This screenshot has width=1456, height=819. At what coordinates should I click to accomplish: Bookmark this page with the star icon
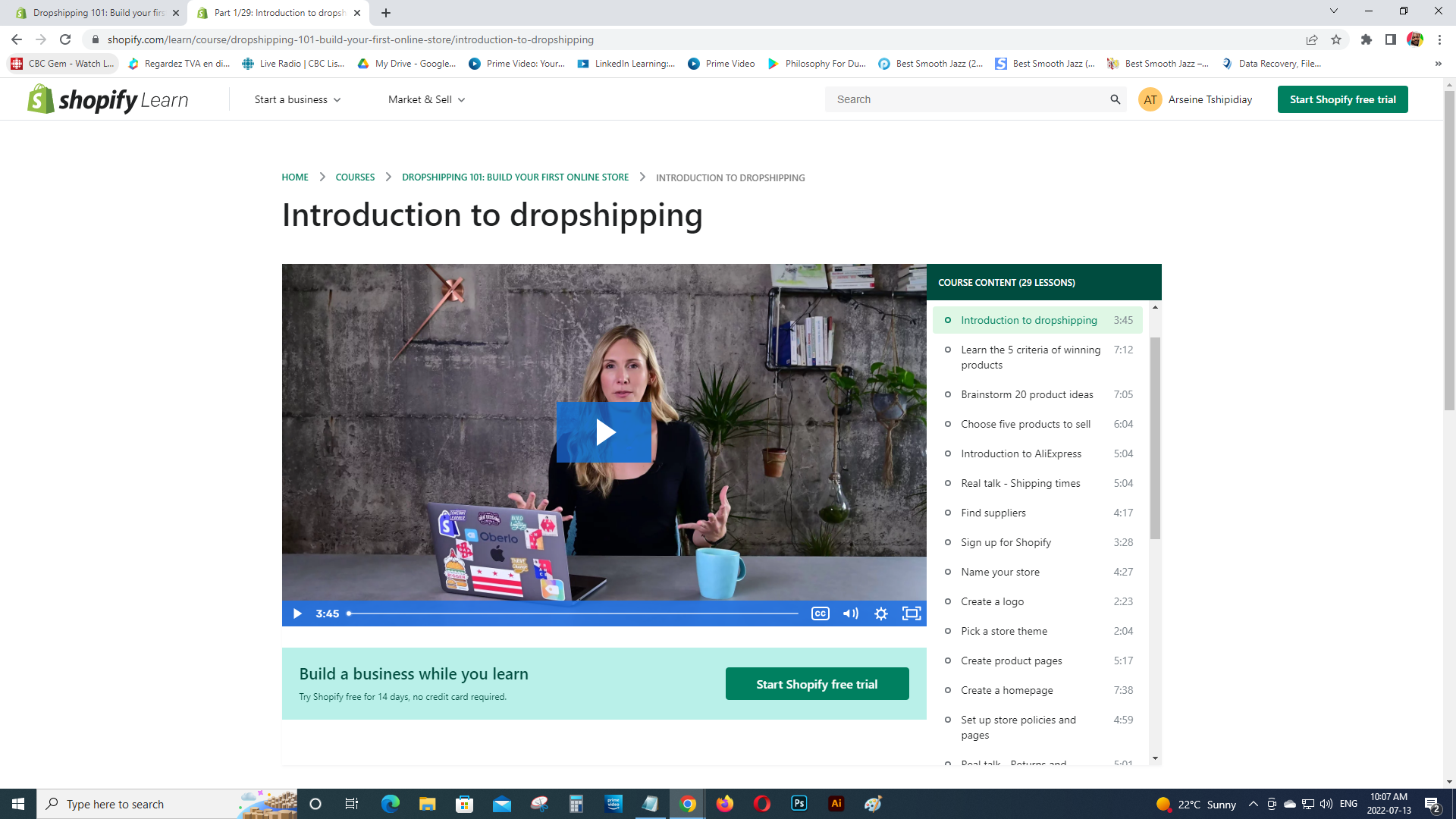pyautogui.click(x=1336, y=39)
